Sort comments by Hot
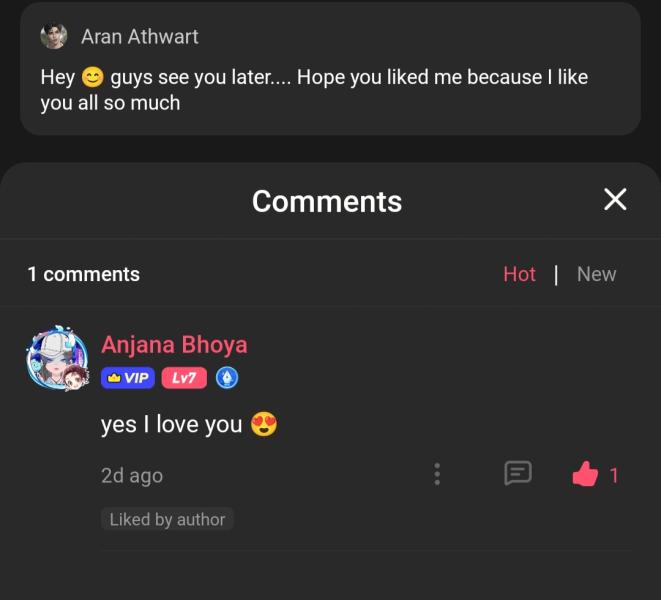 (x=519, y=274)
